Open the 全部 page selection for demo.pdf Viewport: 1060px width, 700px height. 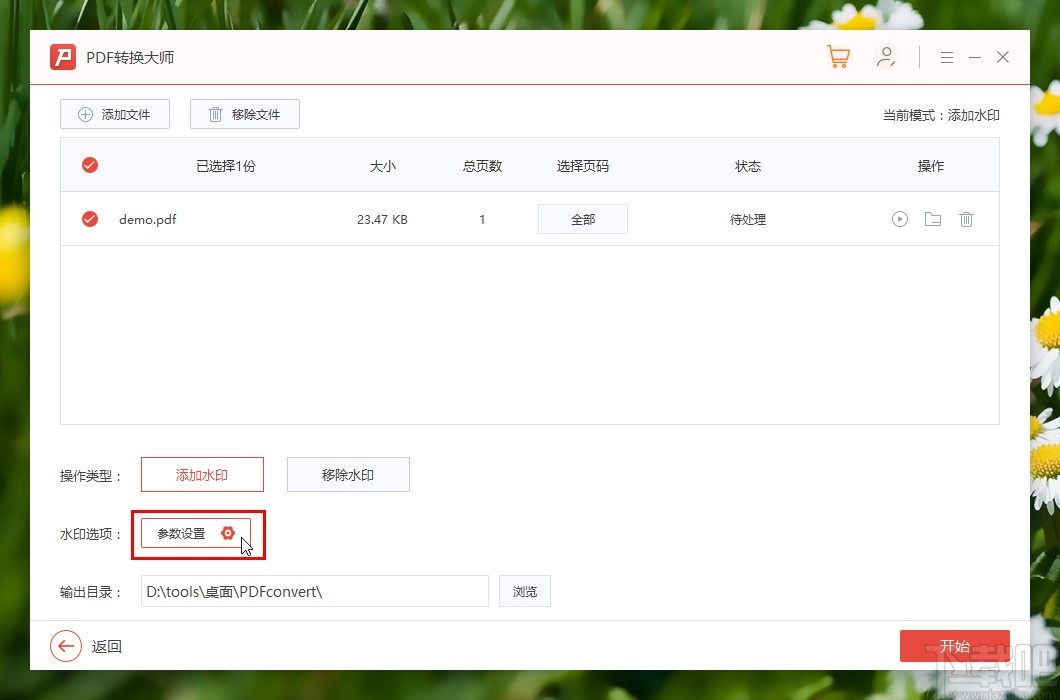tap(583, 219)
